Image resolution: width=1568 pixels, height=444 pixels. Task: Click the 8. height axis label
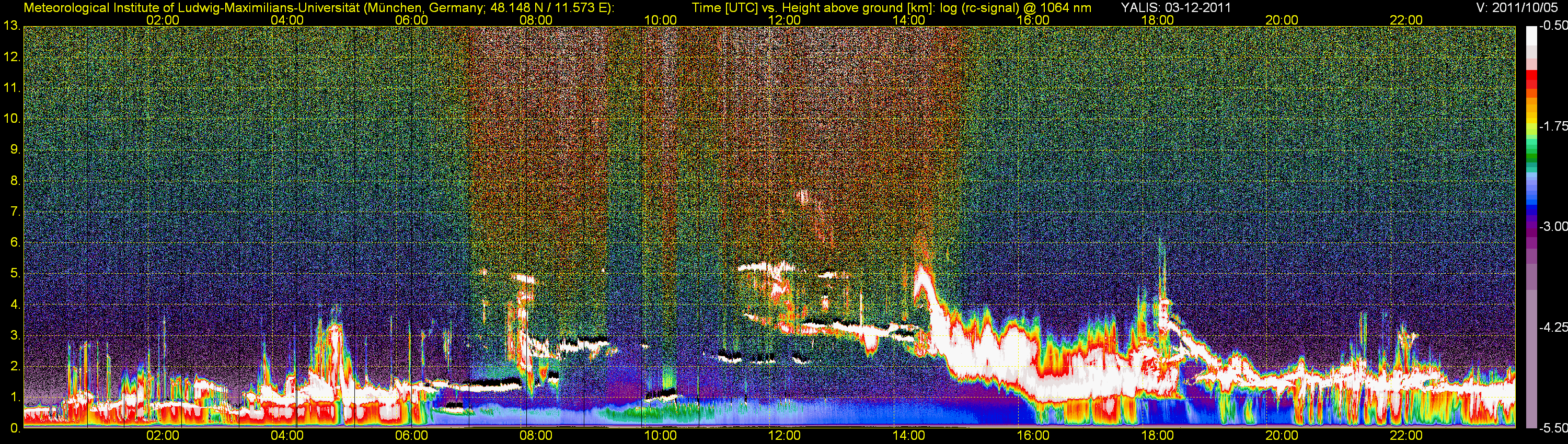(16, 181)
